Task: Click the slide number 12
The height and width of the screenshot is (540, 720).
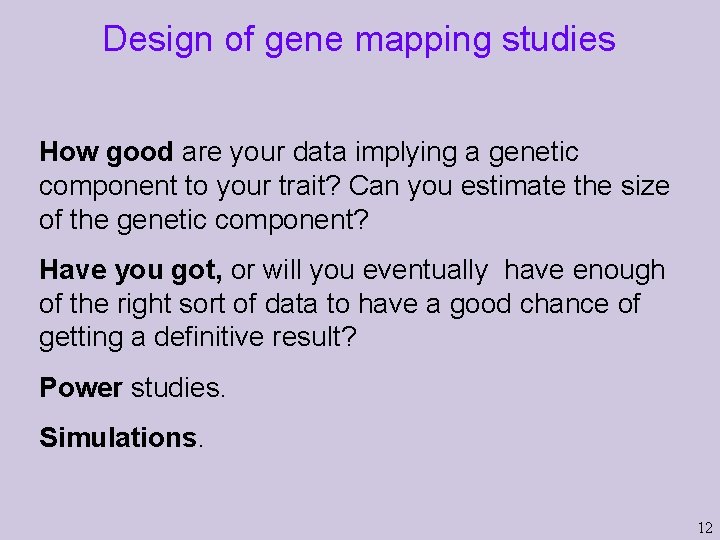Action: [704, 527]
